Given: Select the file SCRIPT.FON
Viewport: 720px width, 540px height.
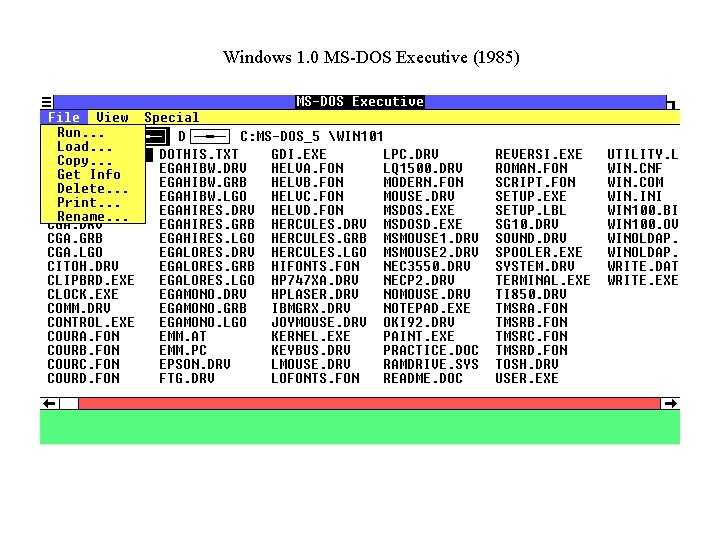Looking at the screenshot, I should (x=535, y=182).
